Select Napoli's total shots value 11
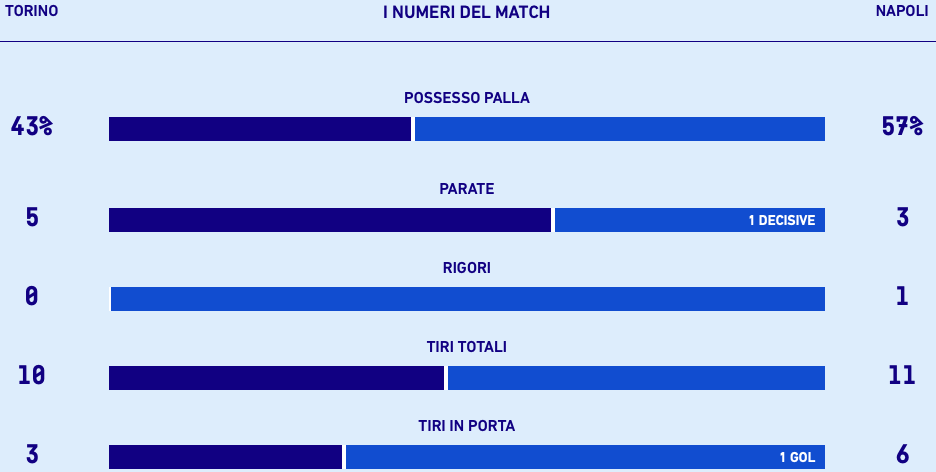Viewport: 936px width, 472px height. [902, 375]
